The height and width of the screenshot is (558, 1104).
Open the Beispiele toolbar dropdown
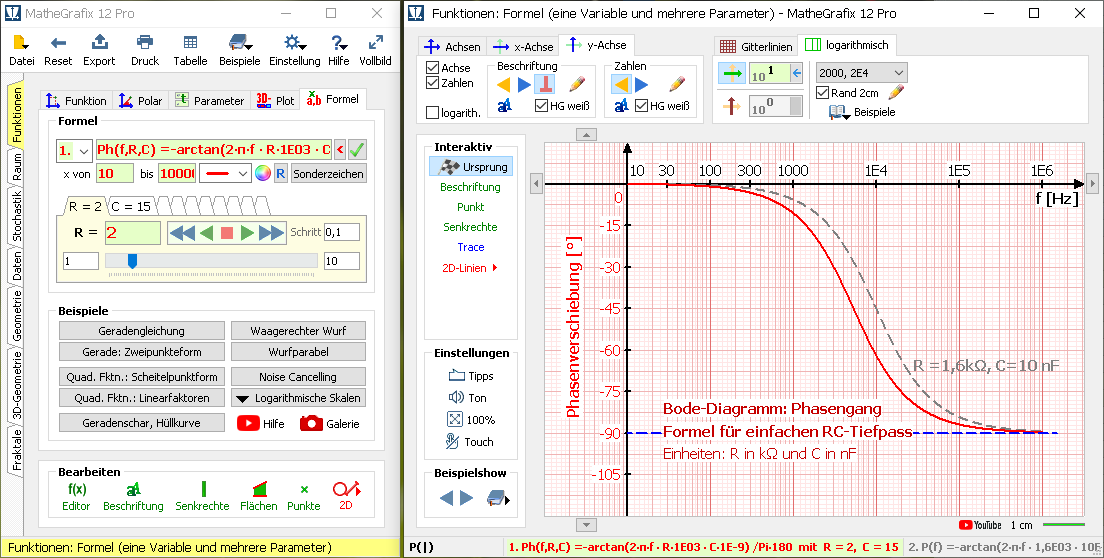click(239, 49)
